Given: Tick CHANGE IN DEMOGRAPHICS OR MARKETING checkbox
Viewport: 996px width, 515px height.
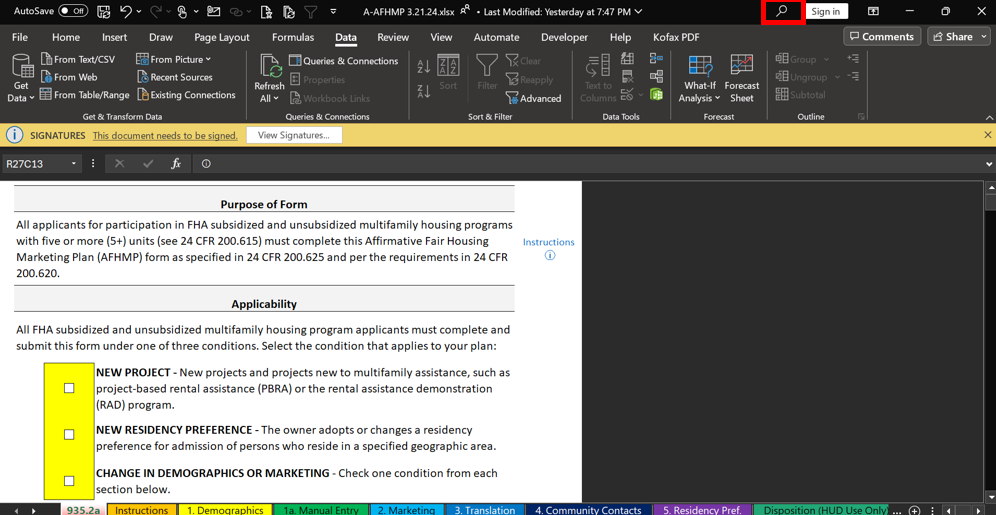Looking at the screenshot, I should [x=69, y=481].
